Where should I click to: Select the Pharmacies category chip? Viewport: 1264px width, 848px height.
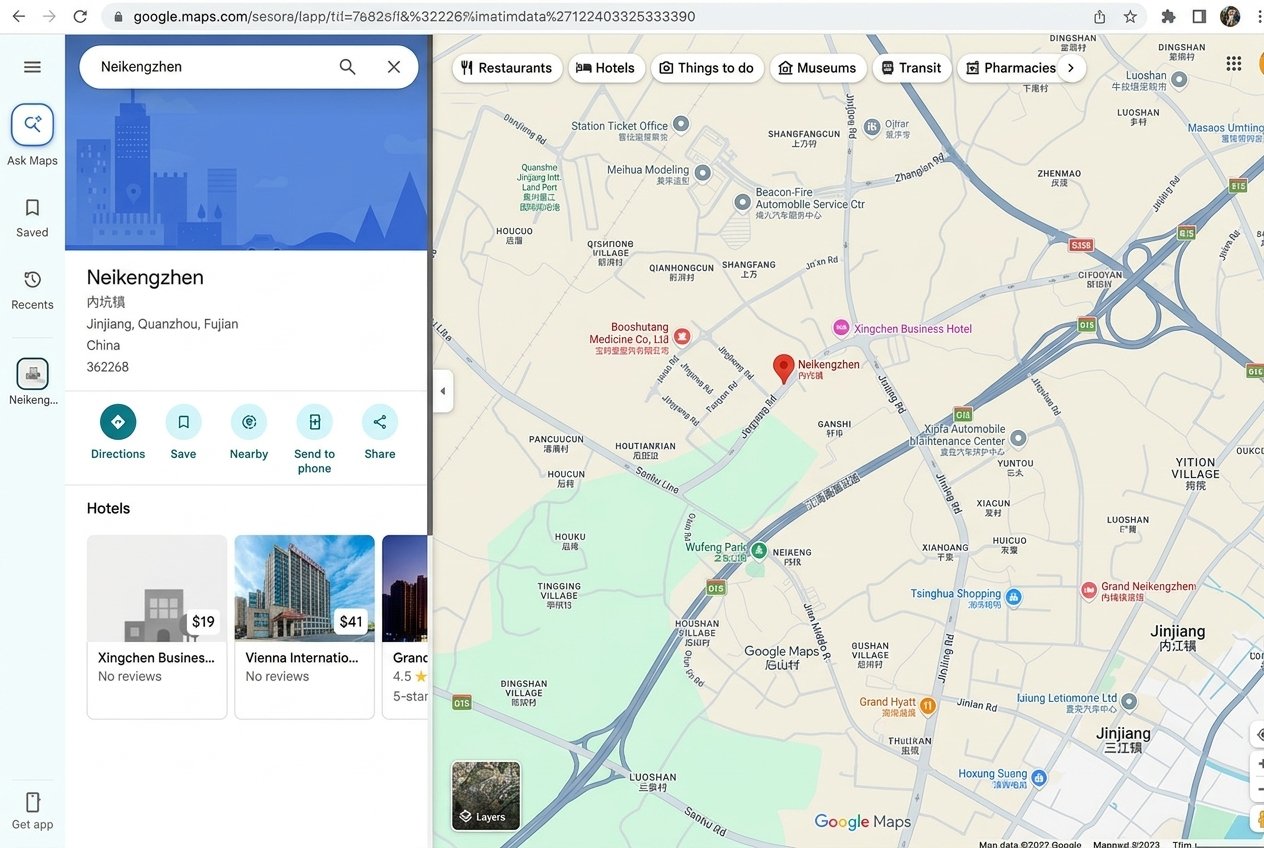pyautogui.click(x=1011, y=68)
